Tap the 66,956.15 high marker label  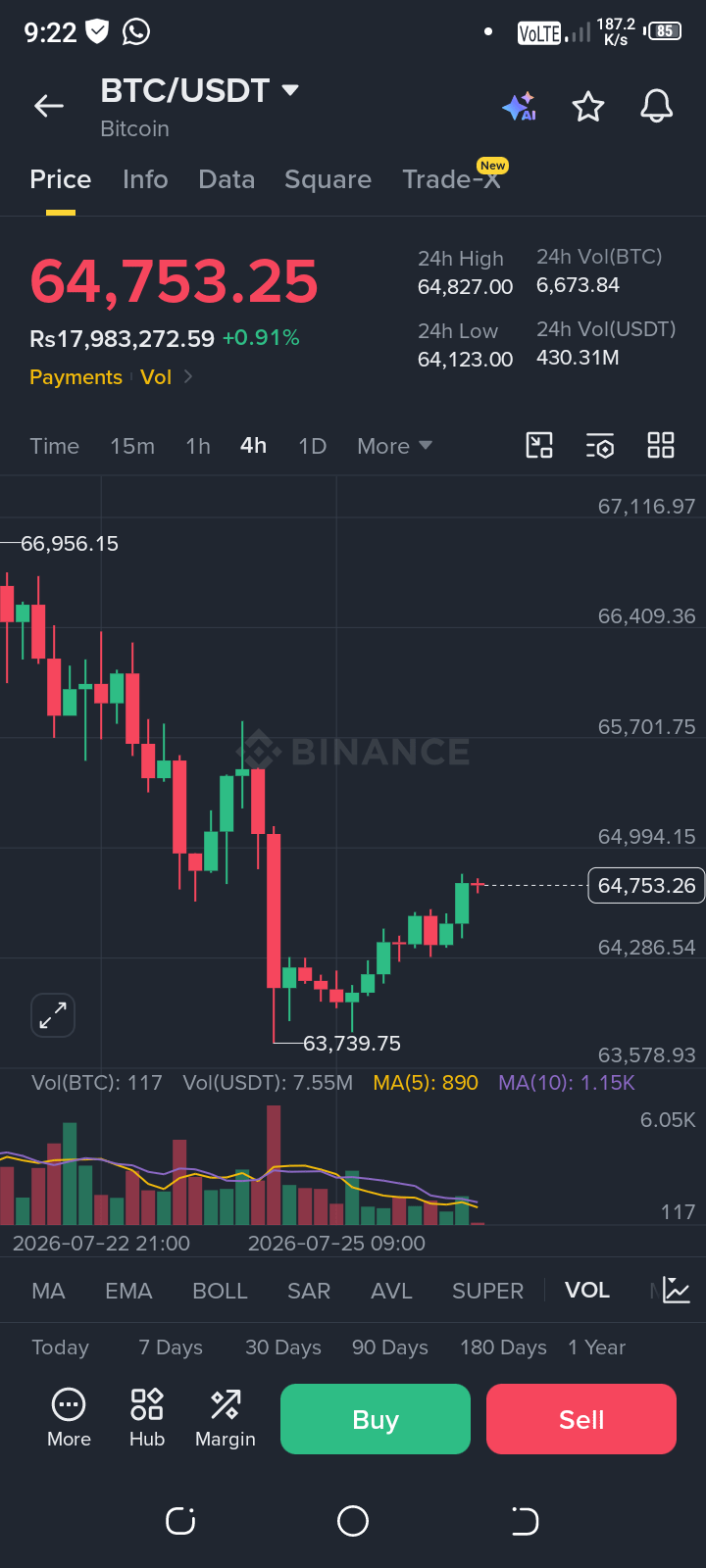coord(70,544)
